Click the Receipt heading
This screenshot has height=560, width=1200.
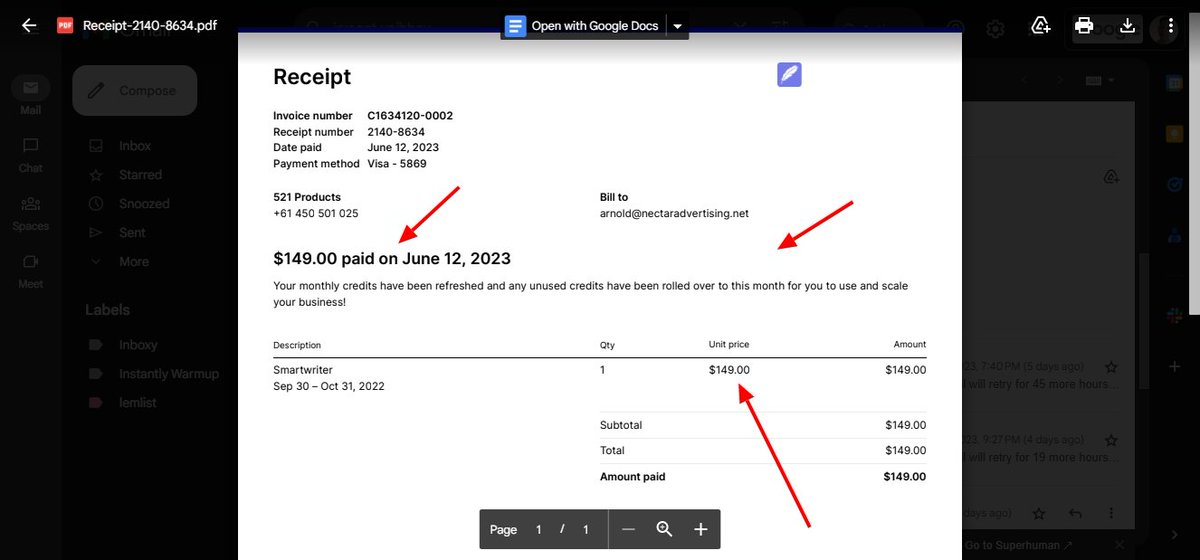point(312,77)
